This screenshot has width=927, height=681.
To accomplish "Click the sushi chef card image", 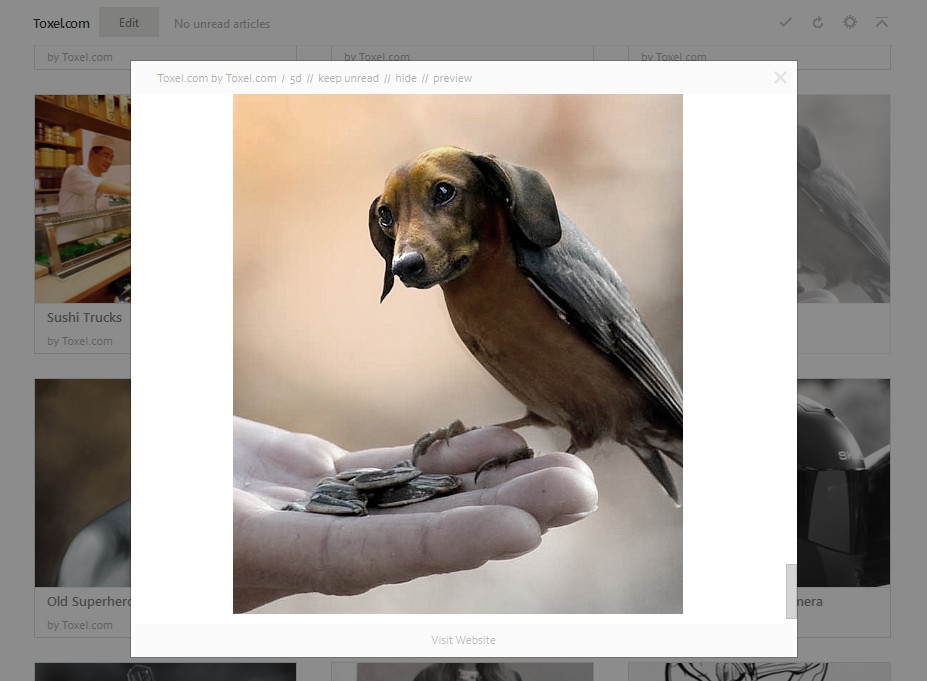I will [x=80, y=199].
